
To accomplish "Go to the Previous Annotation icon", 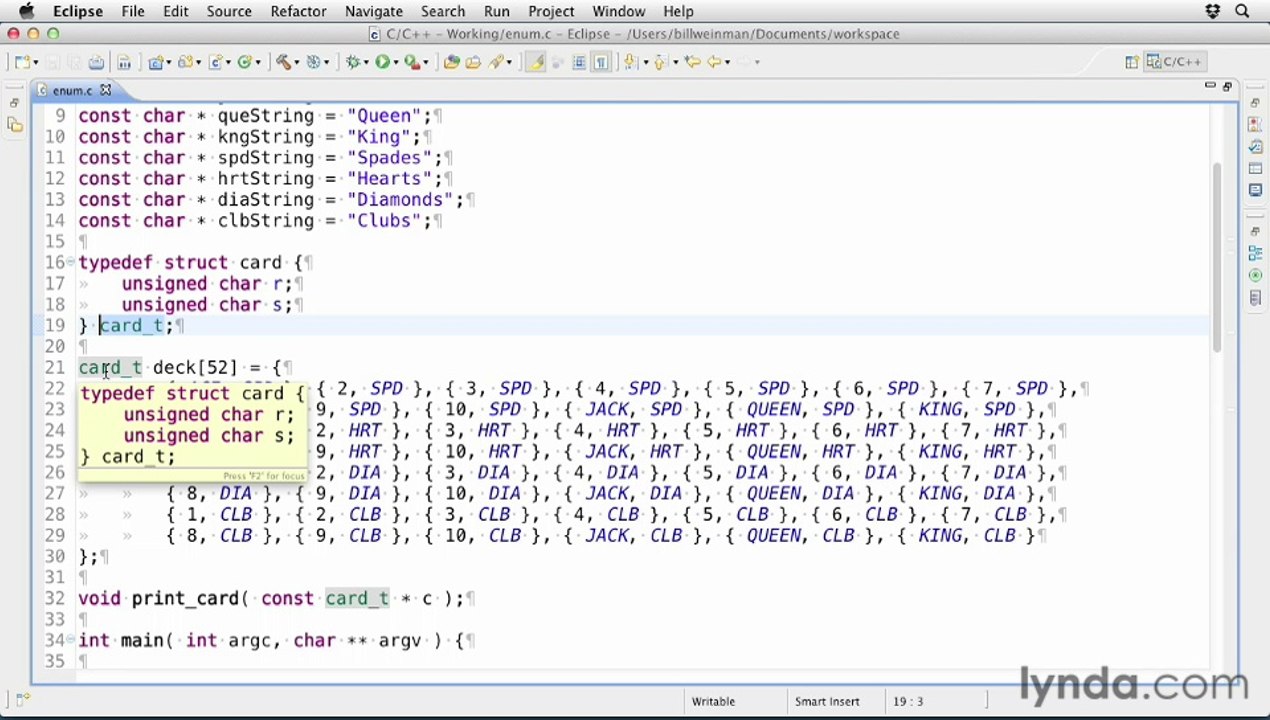I will (x=660, y=62).
